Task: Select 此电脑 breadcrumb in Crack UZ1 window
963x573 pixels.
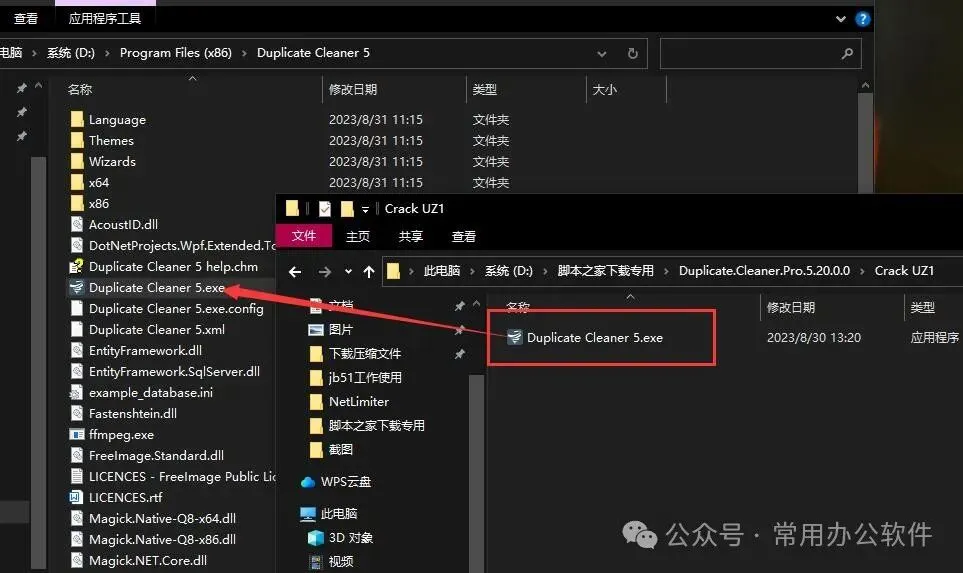Action: click(442, 271)
